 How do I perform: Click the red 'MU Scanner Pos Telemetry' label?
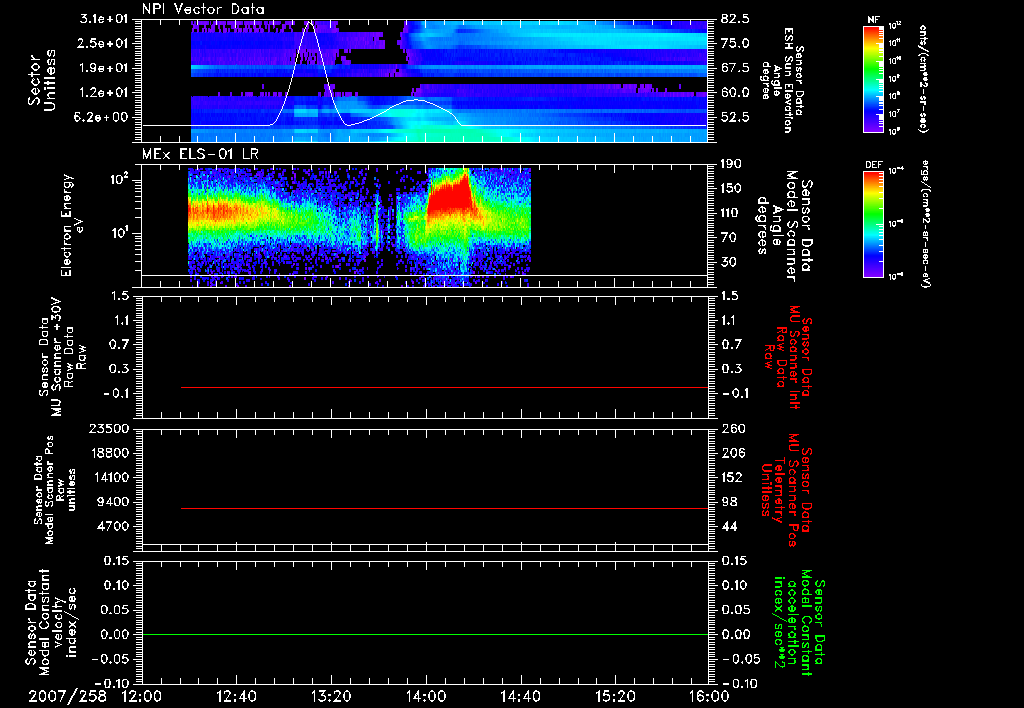pyautogui.click(x=786, y=490)
